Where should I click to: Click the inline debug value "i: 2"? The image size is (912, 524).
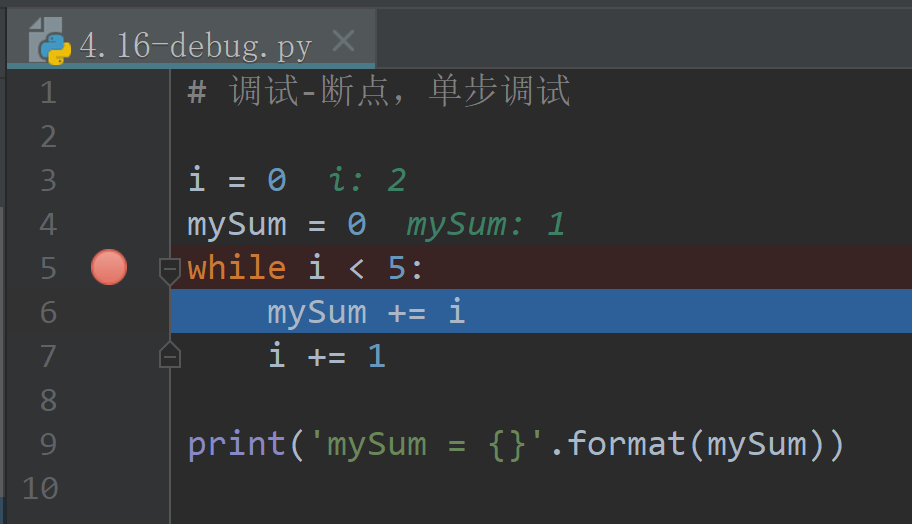[367, 180]
